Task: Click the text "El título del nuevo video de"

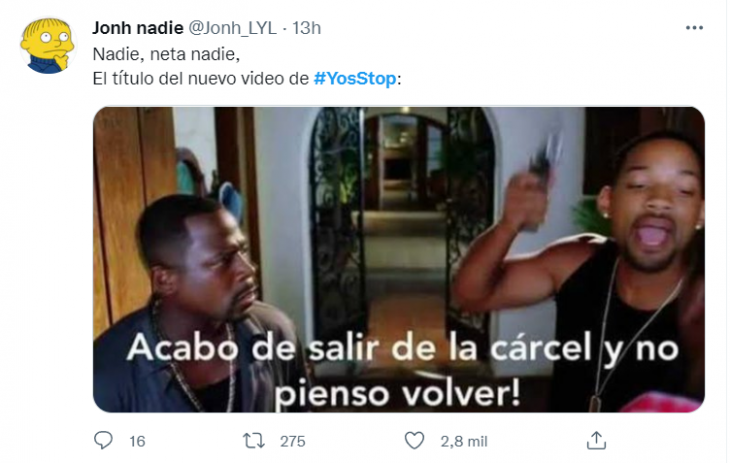Action: click(x=201, y=79)
